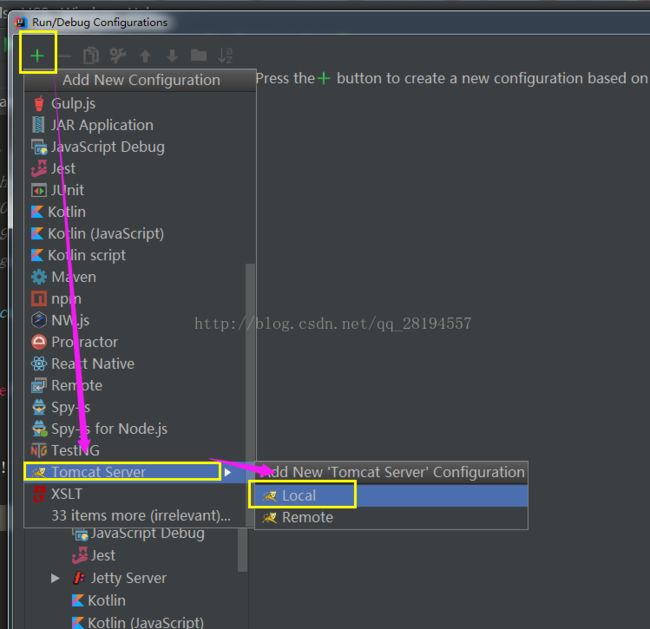
Task: Select TestNG configuration type
Action: click(x=136, y=450)
